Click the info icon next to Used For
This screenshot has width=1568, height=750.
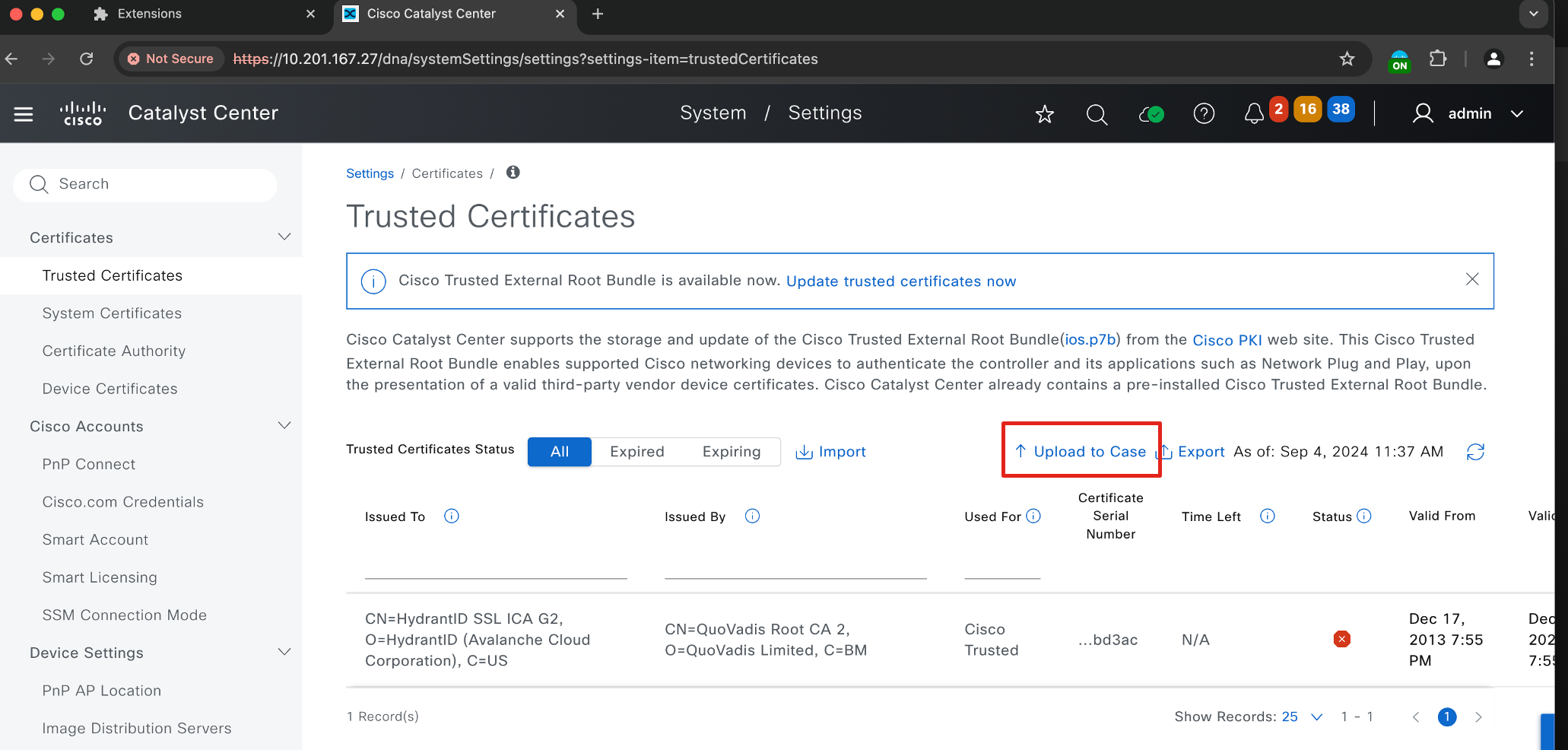tap(1033, 516)
